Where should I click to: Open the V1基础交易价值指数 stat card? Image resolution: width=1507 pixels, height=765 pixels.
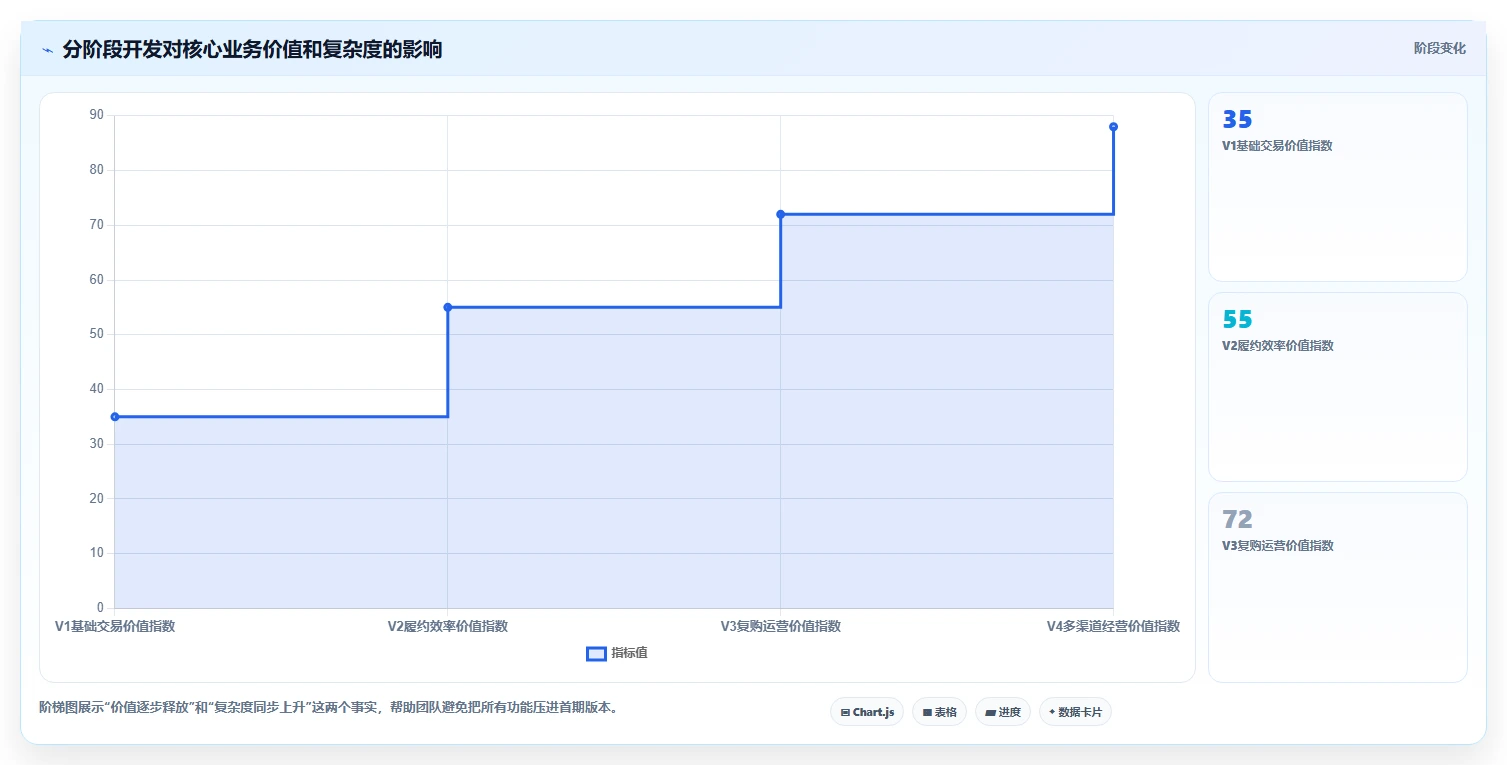1338,187
